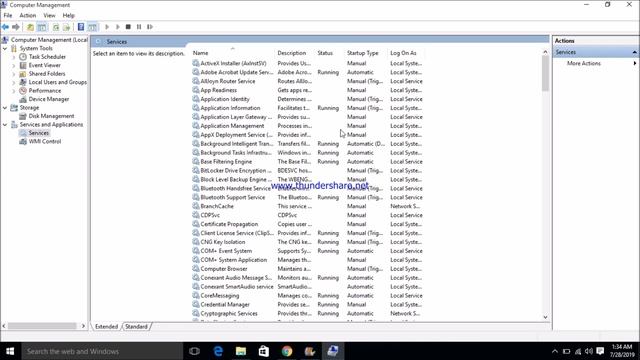Expand the Shared Folders node
The height and width of the screenshot is (360, 640).
(13, 74)
